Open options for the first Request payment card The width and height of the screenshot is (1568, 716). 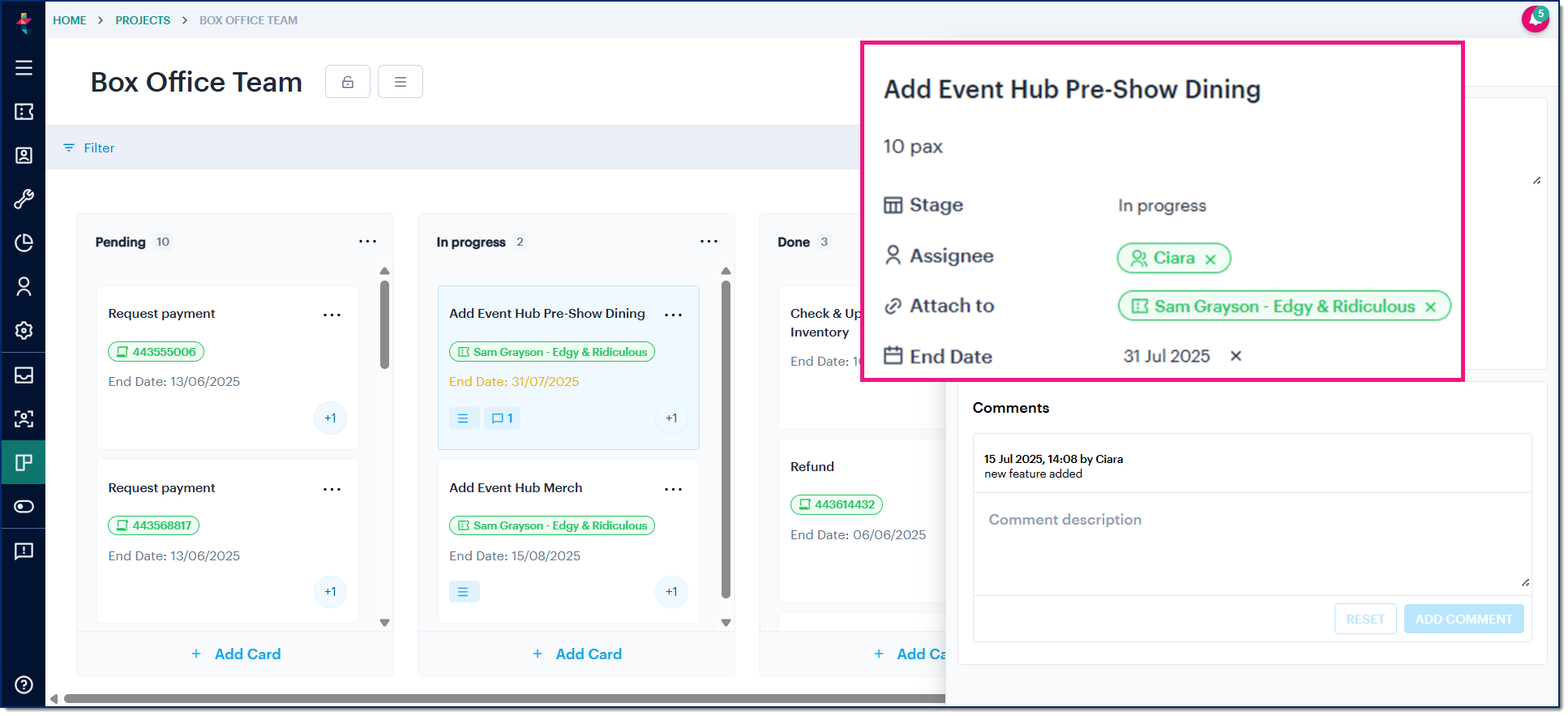(x=332, y=315)
